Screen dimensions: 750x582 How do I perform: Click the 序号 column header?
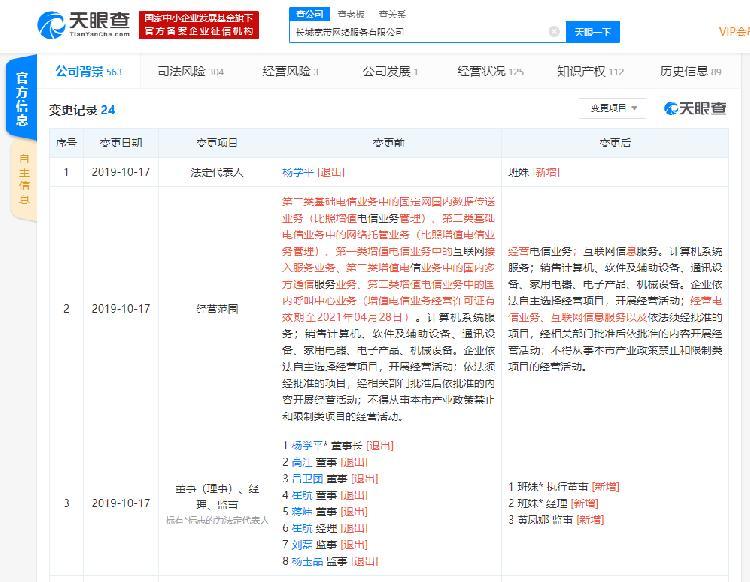tap(66, 143)
